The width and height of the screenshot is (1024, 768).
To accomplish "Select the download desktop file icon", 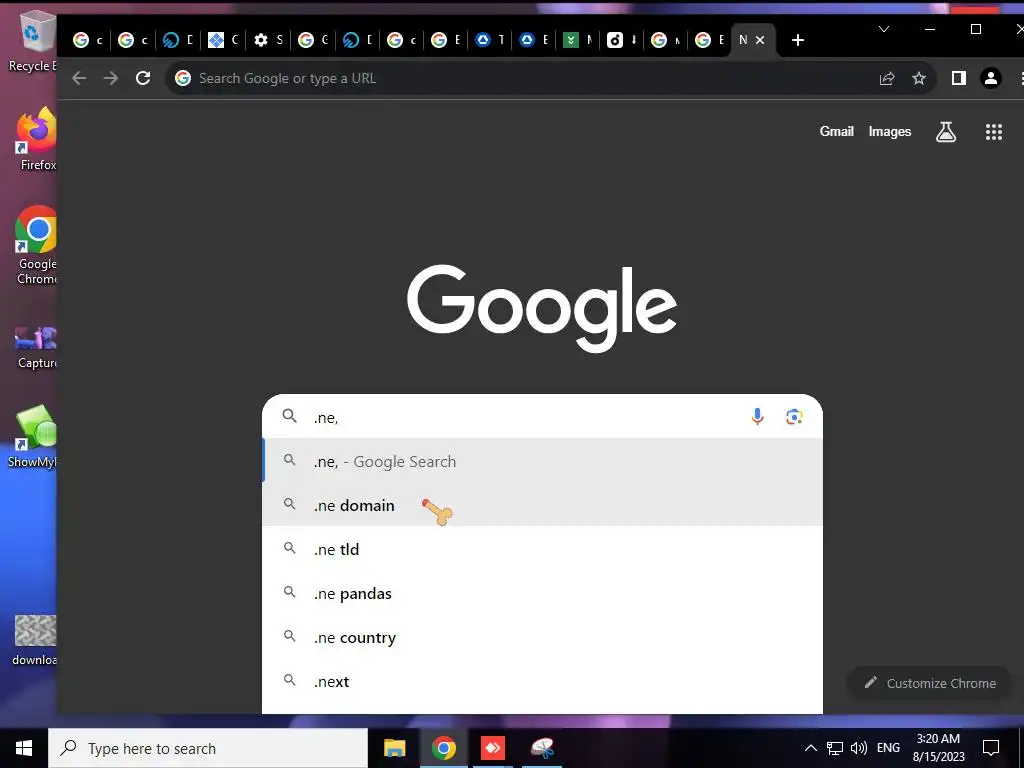I will (x=35, y=640).
